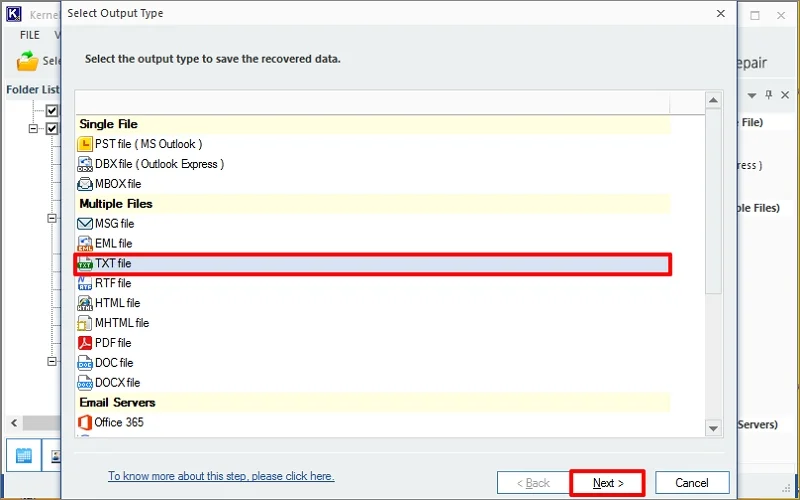
Task: Click the TXT file icon
Action: coord(85,264)
